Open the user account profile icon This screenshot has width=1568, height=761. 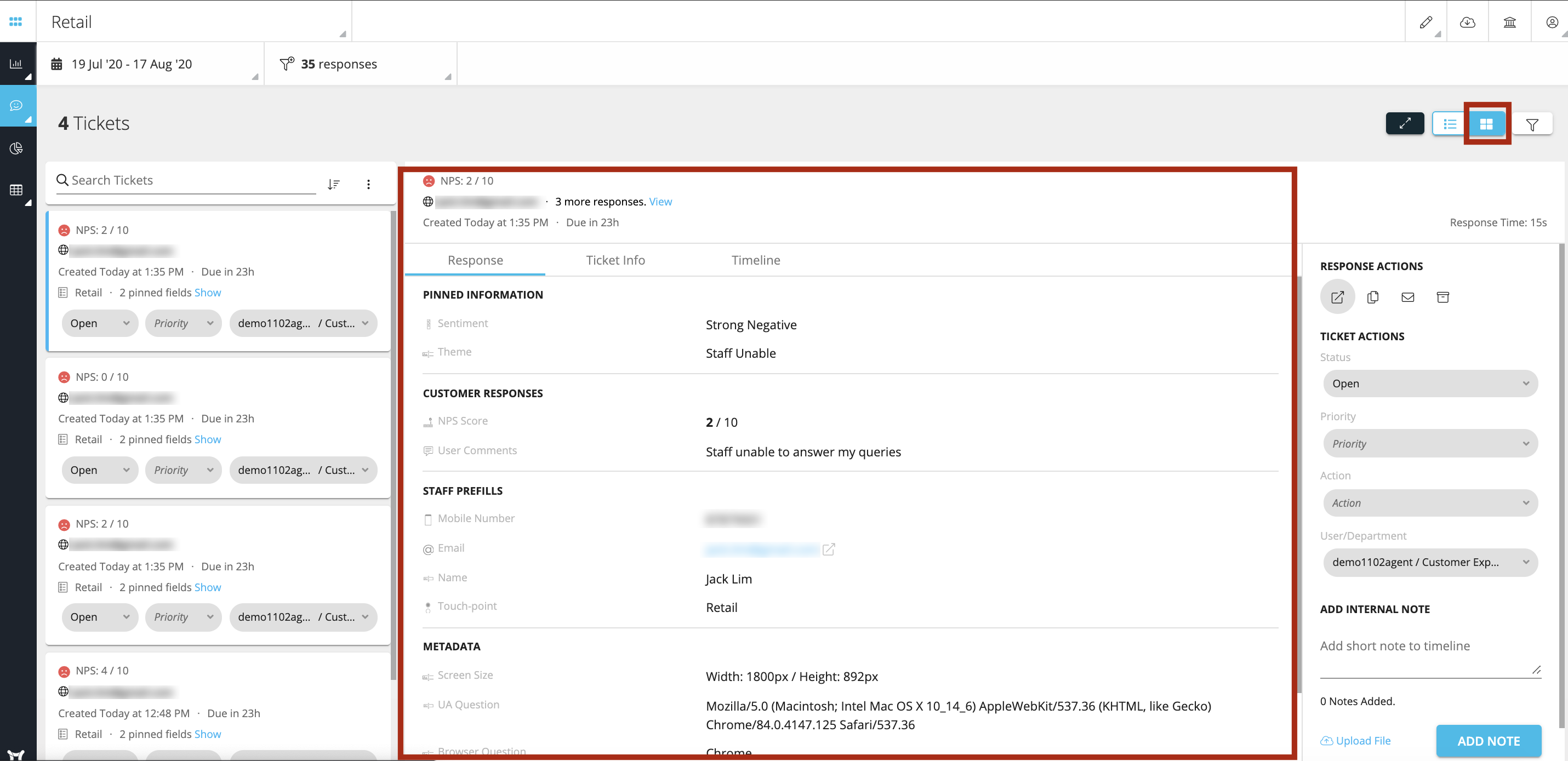pos(1552,22)
